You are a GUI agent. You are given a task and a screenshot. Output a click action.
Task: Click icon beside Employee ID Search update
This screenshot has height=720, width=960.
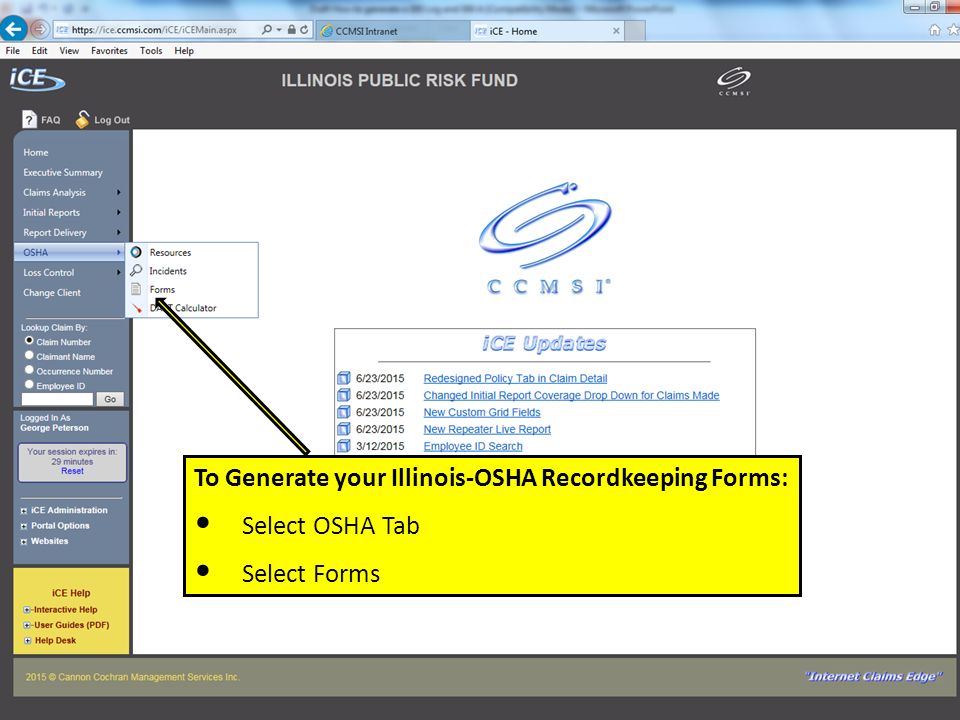[x=344, y=446]
